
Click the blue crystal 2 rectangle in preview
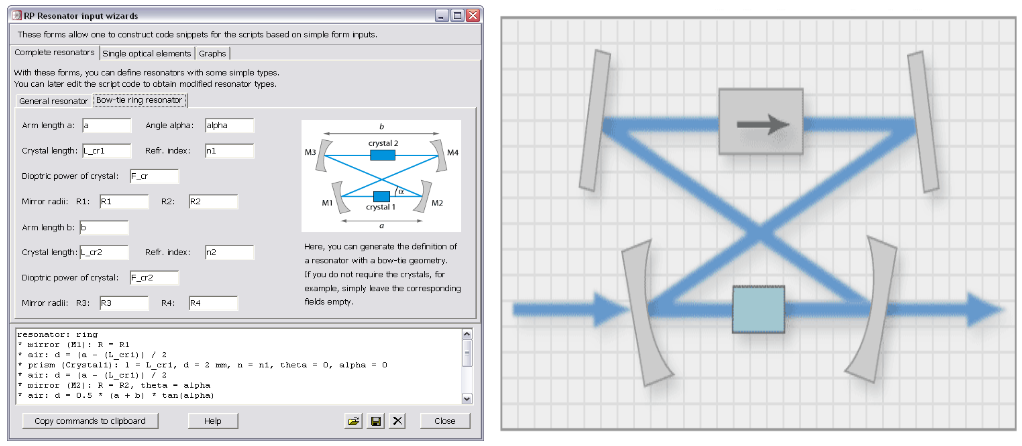pos(381,154)
